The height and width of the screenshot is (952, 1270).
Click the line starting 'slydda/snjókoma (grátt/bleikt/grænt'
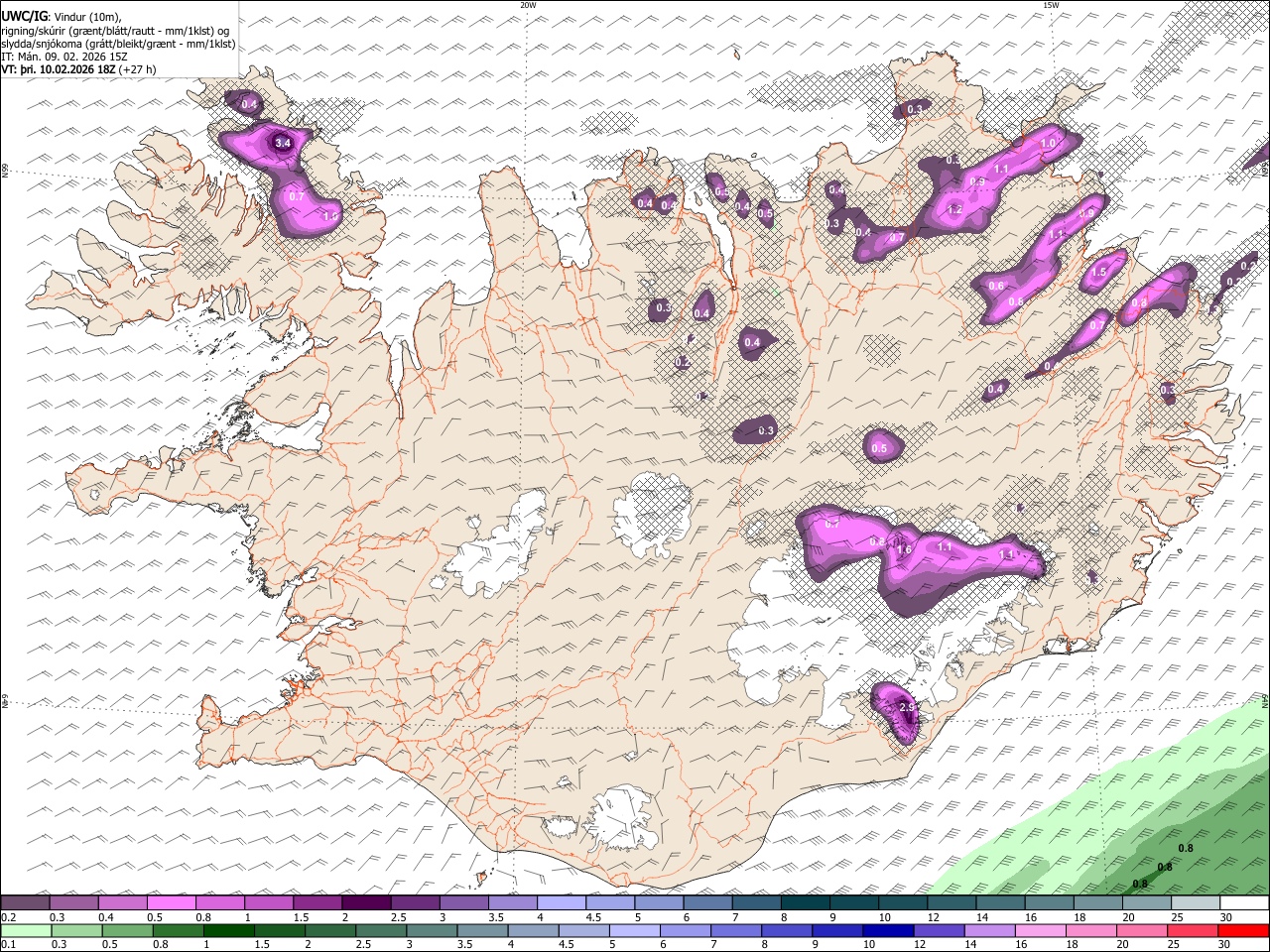point(118,44)
